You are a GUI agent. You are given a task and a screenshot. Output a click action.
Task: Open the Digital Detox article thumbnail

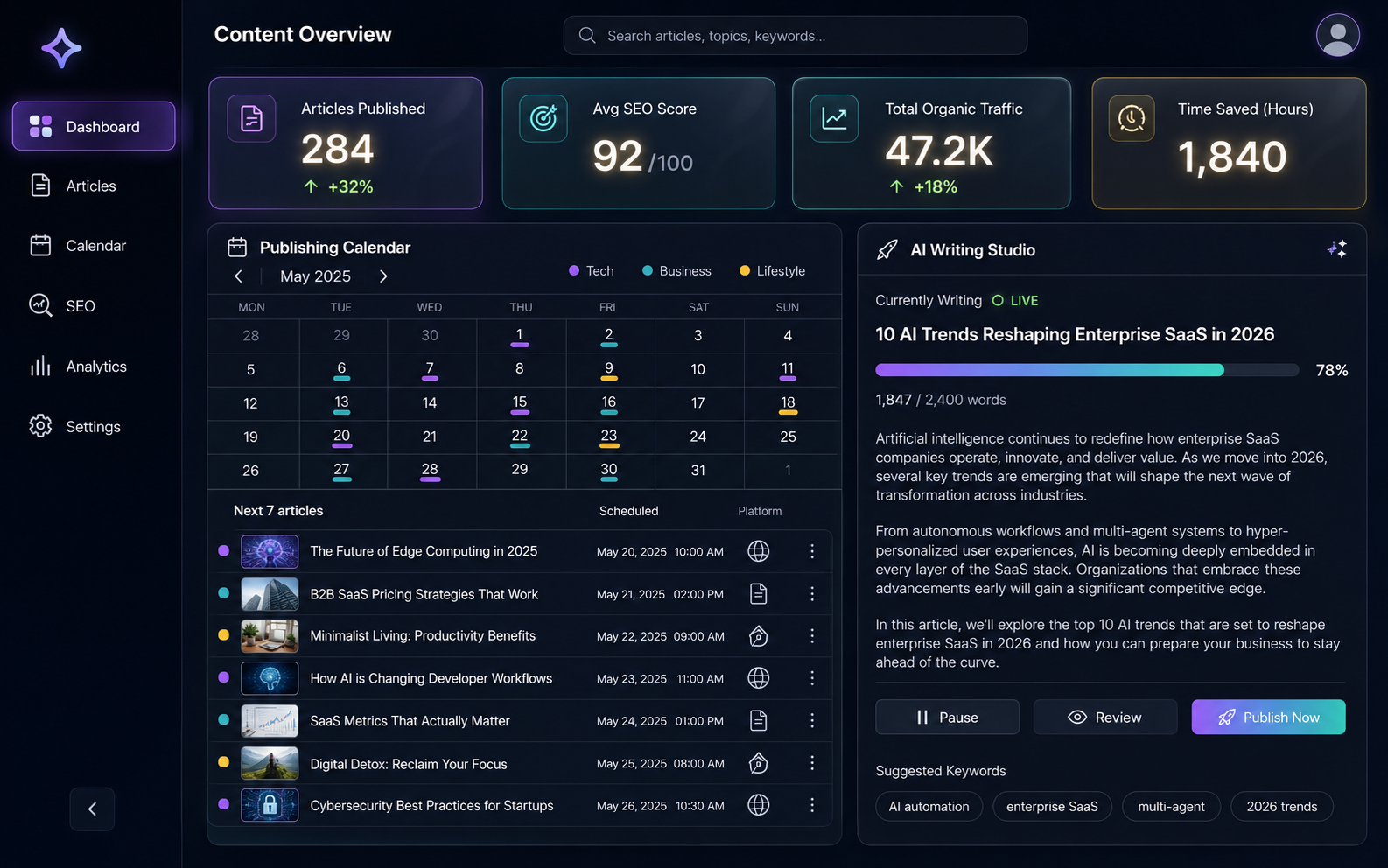(270, 763)
